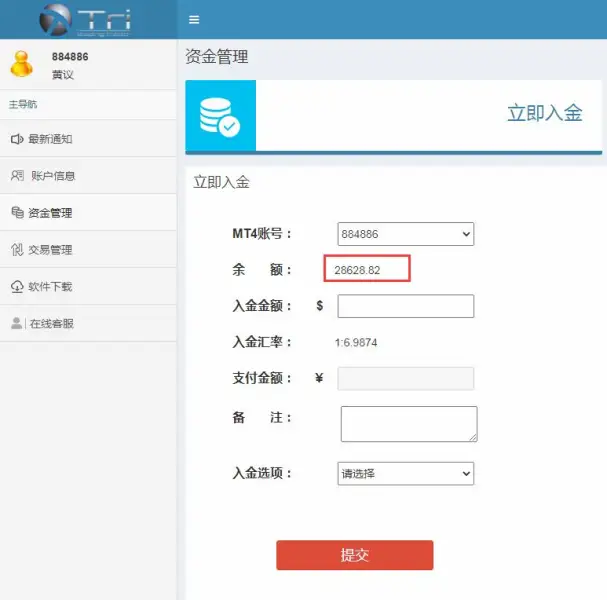Open 资金管理 menu item

coord(88,213)
